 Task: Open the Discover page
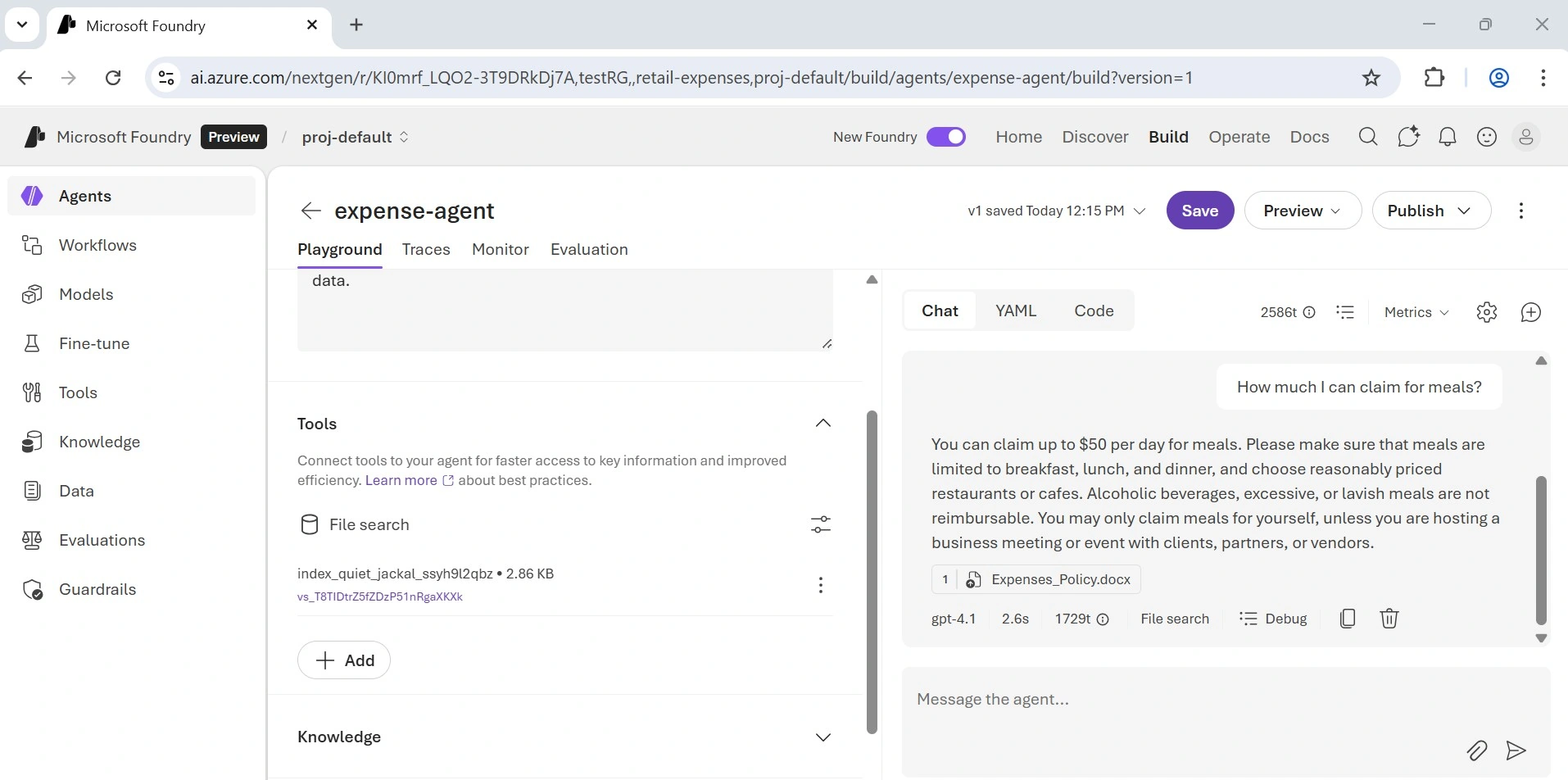click(x=1095, y=137)
